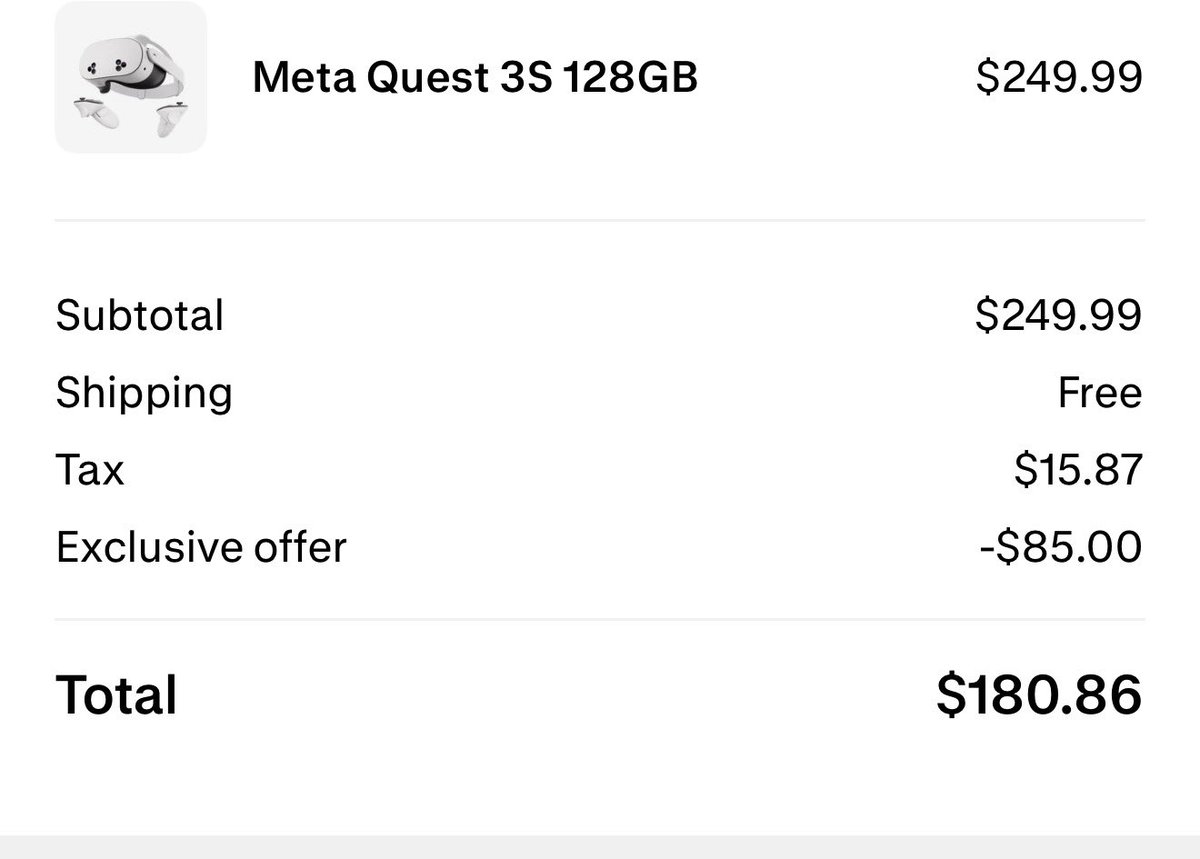Click the blank area under Total row
The image size is (1200, 859).
click(x=600, y=780)
